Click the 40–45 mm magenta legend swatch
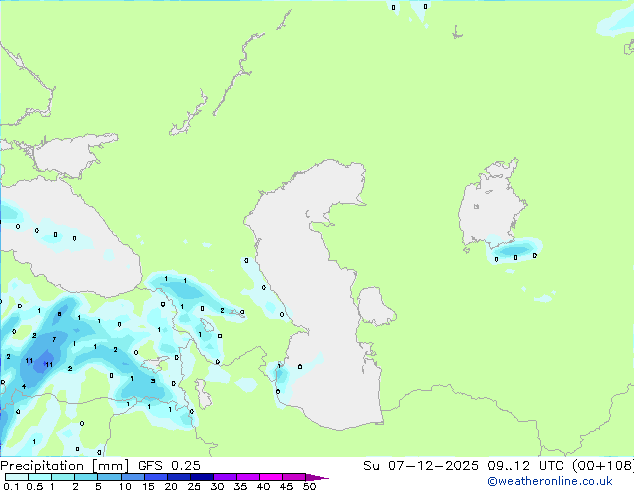The image size is (634, 490). point(271,477)
